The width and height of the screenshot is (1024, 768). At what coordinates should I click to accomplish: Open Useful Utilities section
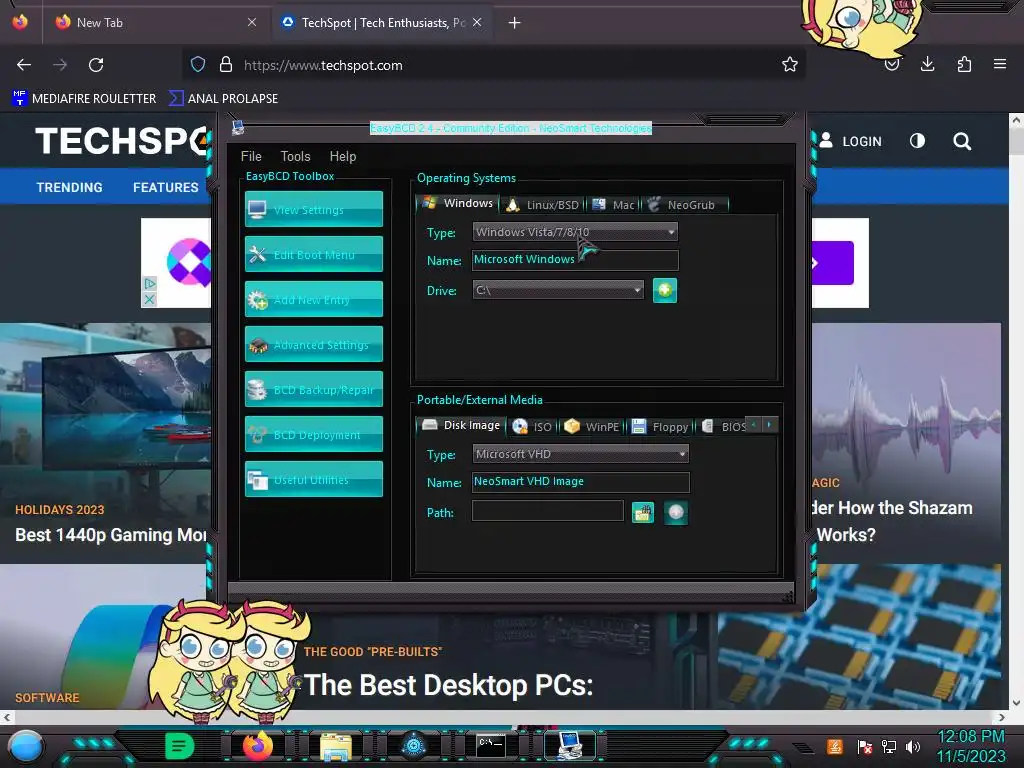313,479
